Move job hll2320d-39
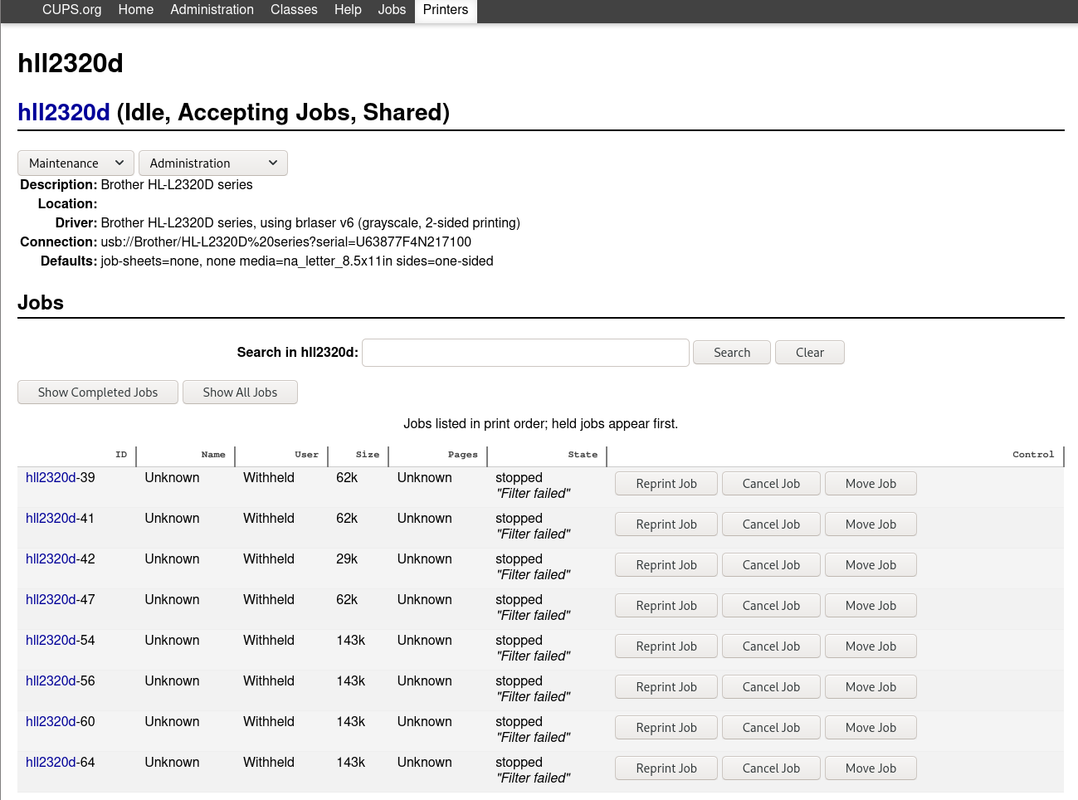Image resolution: width=1078 pixels, height=800 pixels. point(870,484)
